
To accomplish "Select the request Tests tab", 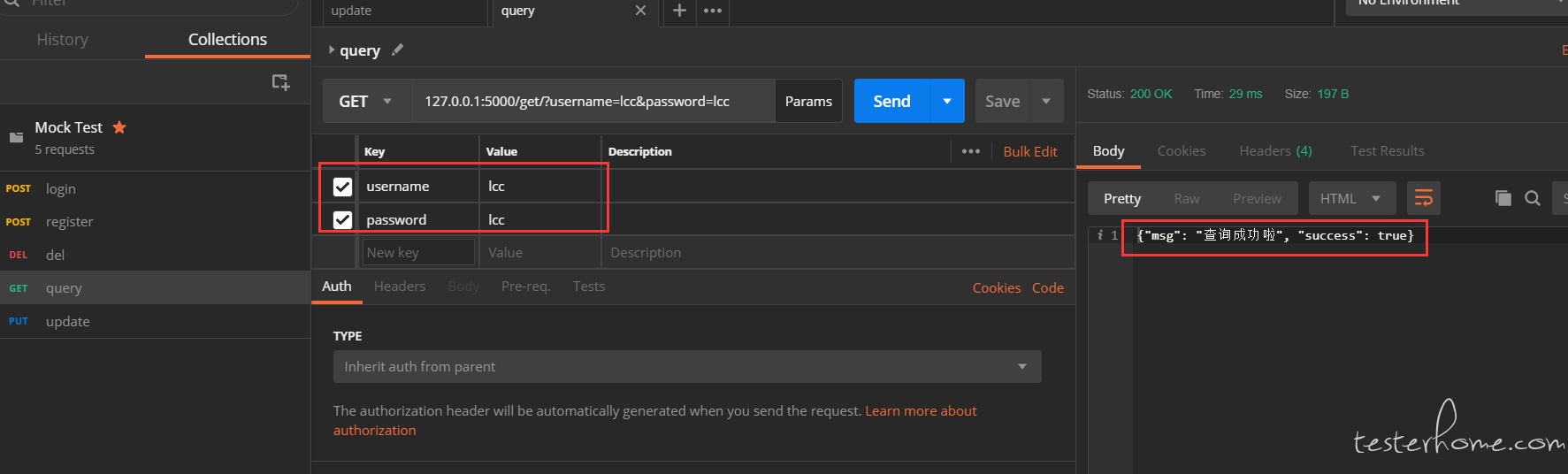I will click(589, 287).
